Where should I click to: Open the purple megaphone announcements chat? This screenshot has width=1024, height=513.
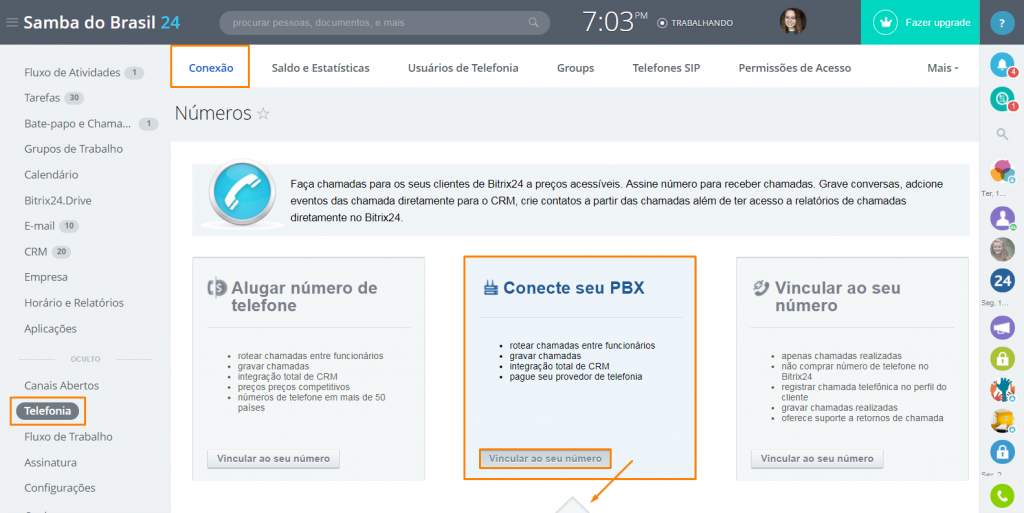coord(1002,327)
